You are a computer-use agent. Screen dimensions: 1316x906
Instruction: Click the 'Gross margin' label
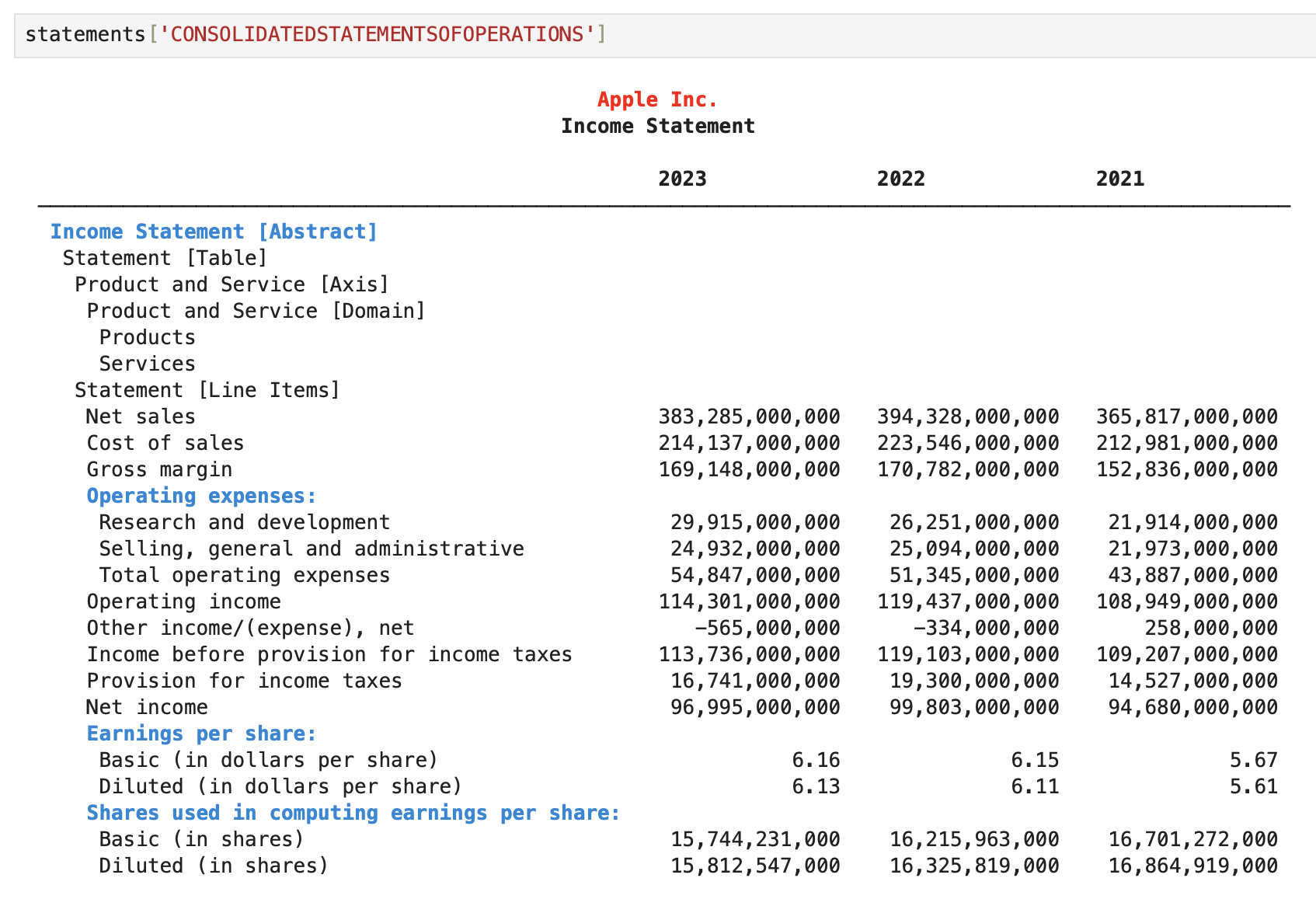(159, 469)
